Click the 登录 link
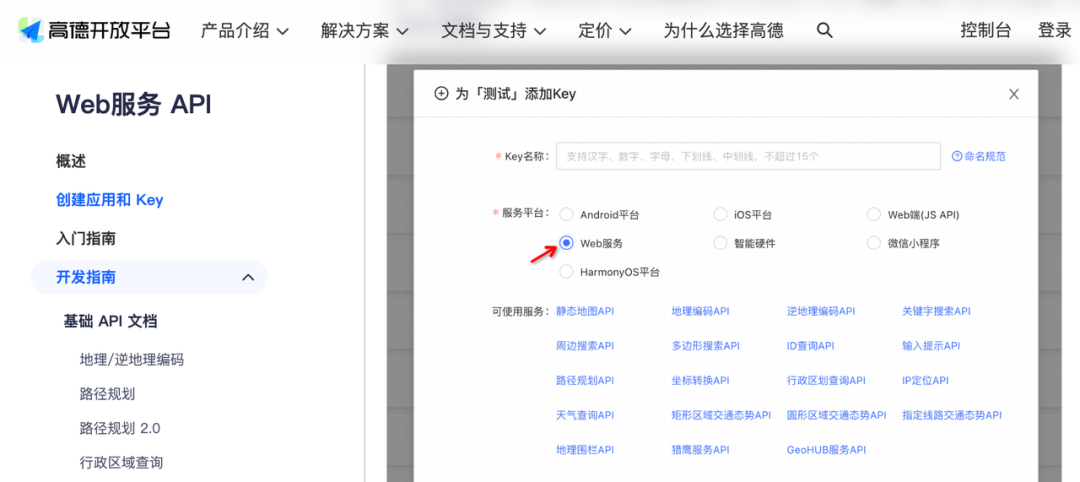 pyautogui.click(x=1055, y=30)
